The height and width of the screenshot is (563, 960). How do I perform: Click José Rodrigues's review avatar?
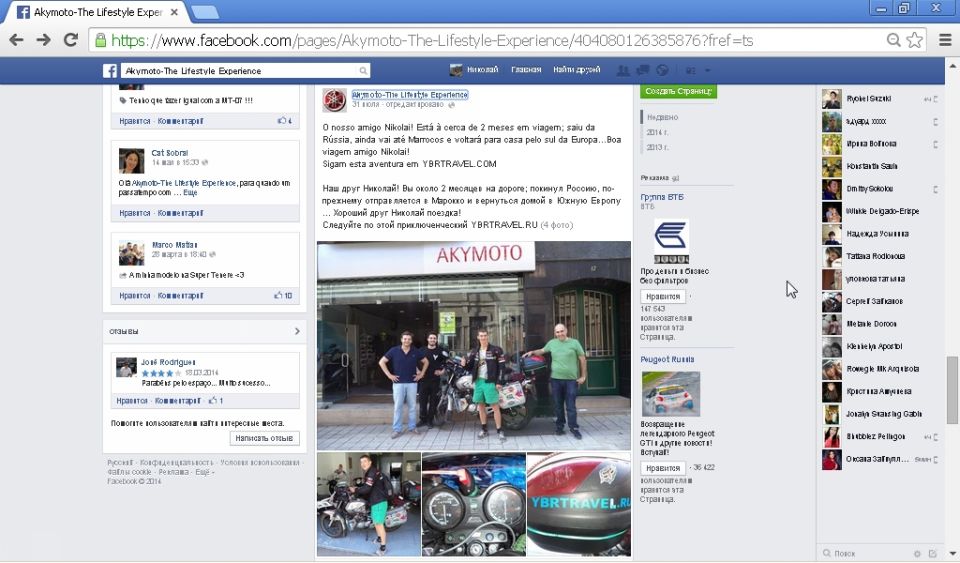pyautogui.click(x=126, y=367)
